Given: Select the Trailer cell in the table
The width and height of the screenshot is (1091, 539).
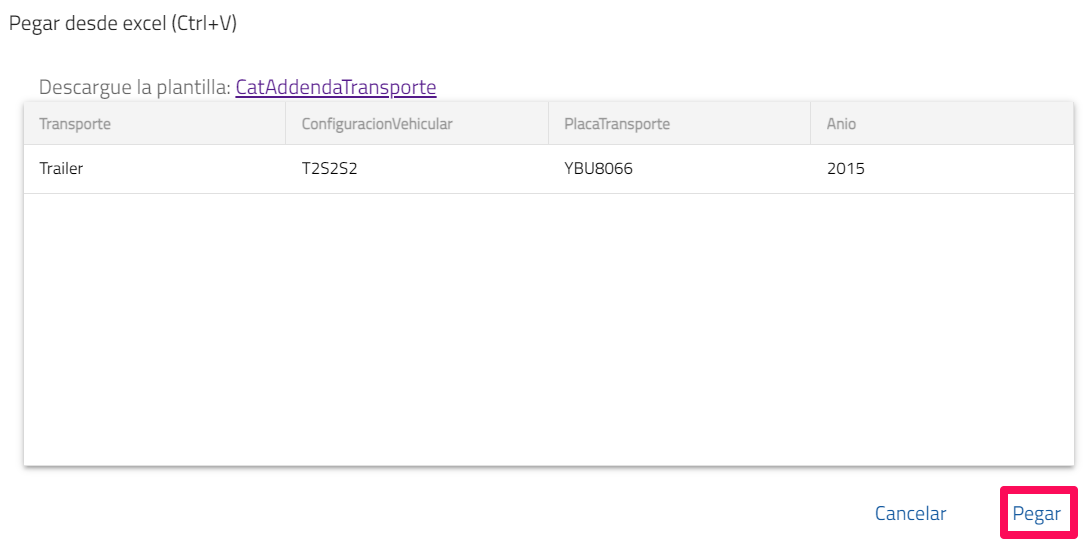Looking at the screenshot, I should [61, 169].
